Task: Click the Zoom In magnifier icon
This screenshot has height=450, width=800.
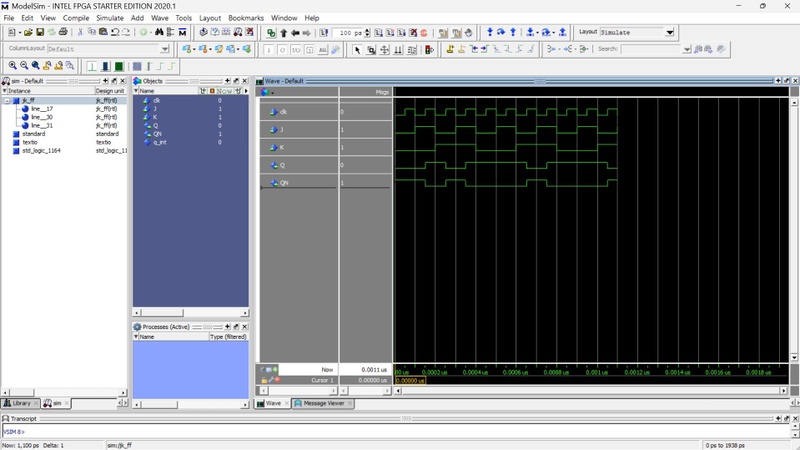Action: pos(13,66)
